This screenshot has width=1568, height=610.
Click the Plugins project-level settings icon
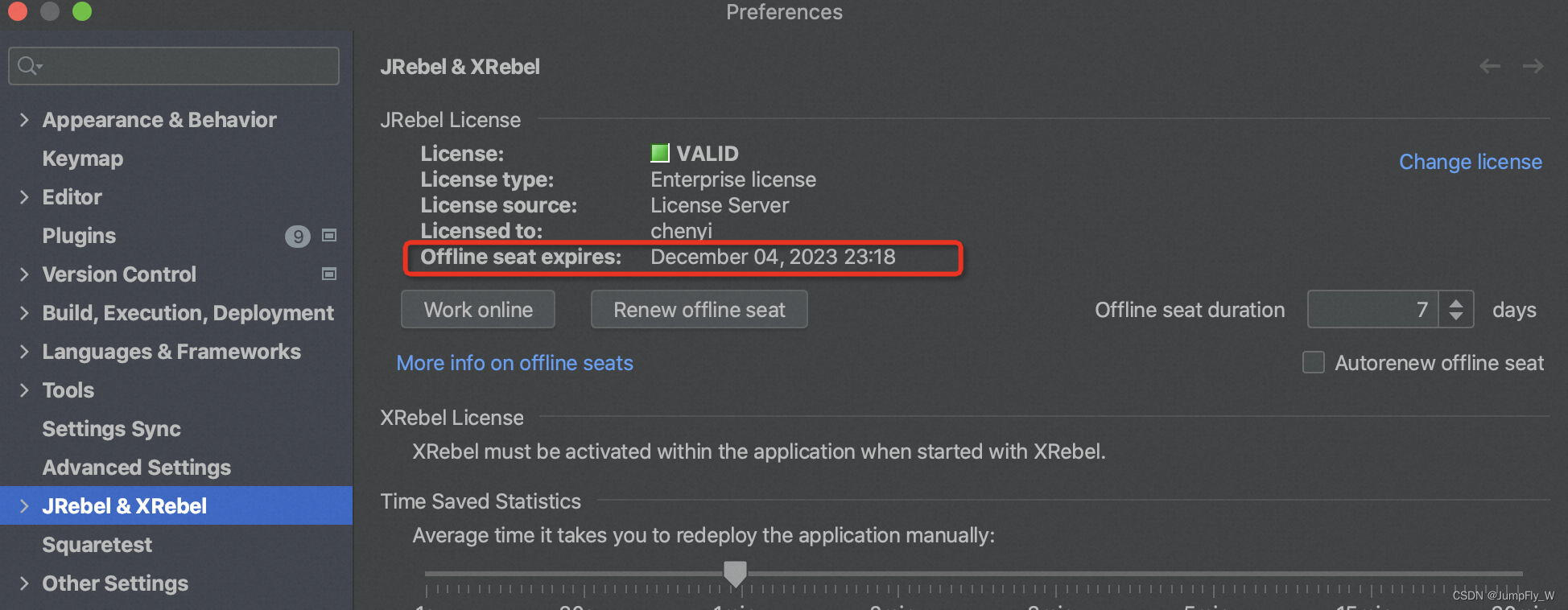pyautogui.click(x=329, y=235)
